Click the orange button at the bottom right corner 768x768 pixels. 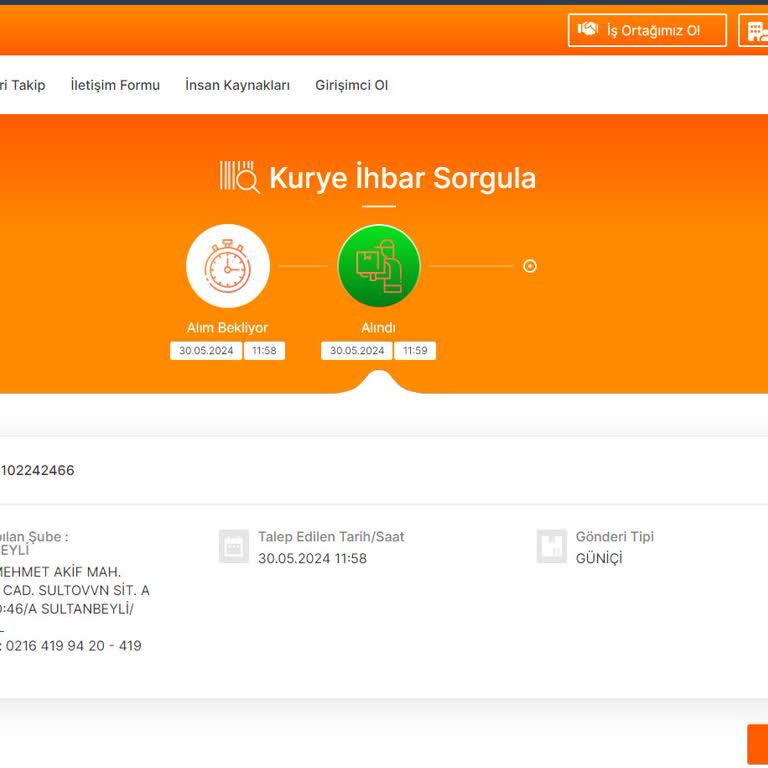coord(757,744)
